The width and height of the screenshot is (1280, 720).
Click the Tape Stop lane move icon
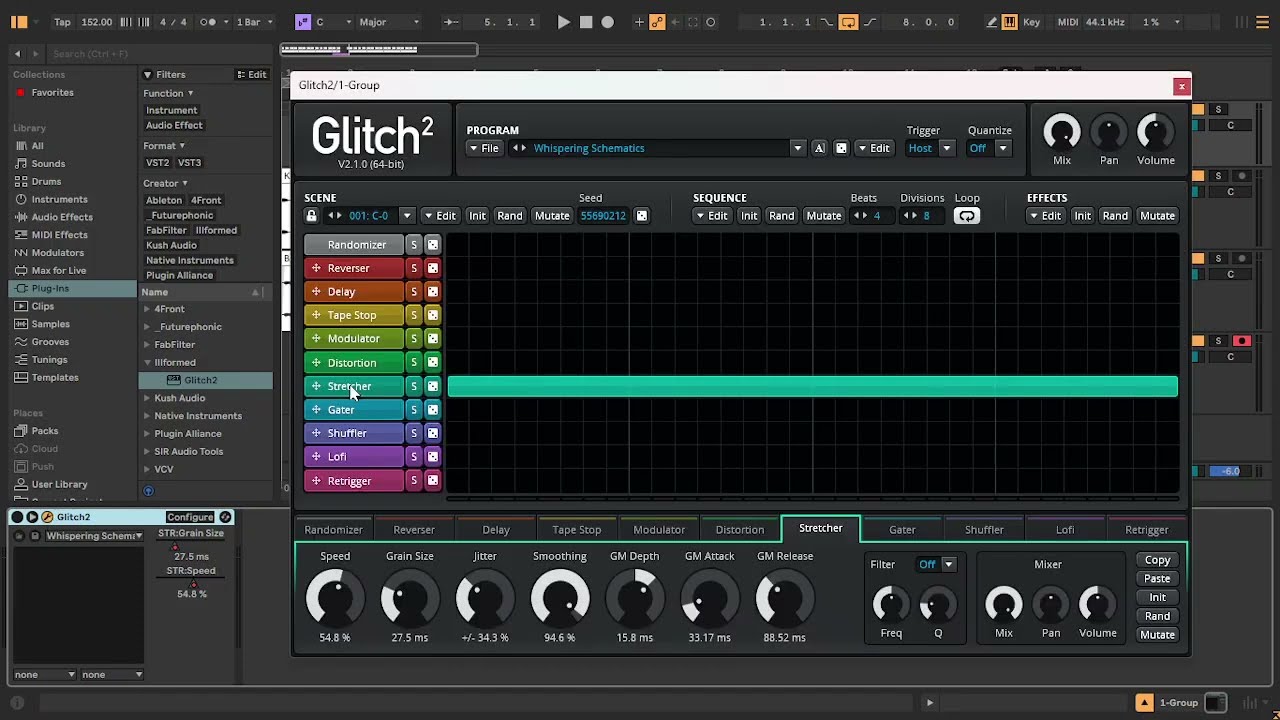[316, 315]
